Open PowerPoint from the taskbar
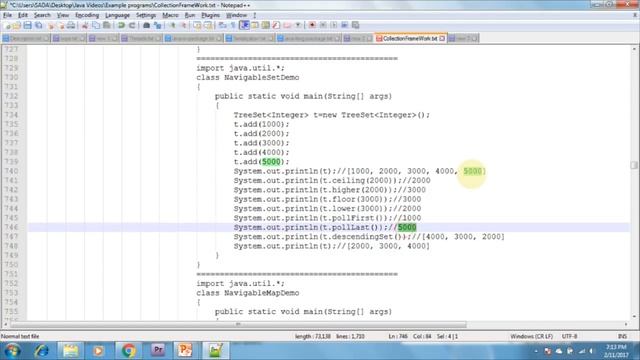640x360 pixels. coord(185,351)
